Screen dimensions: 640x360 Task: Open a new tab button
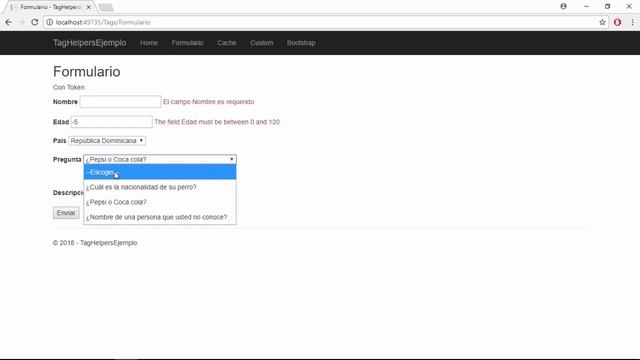pyautogui.click(x=106, y=7)
